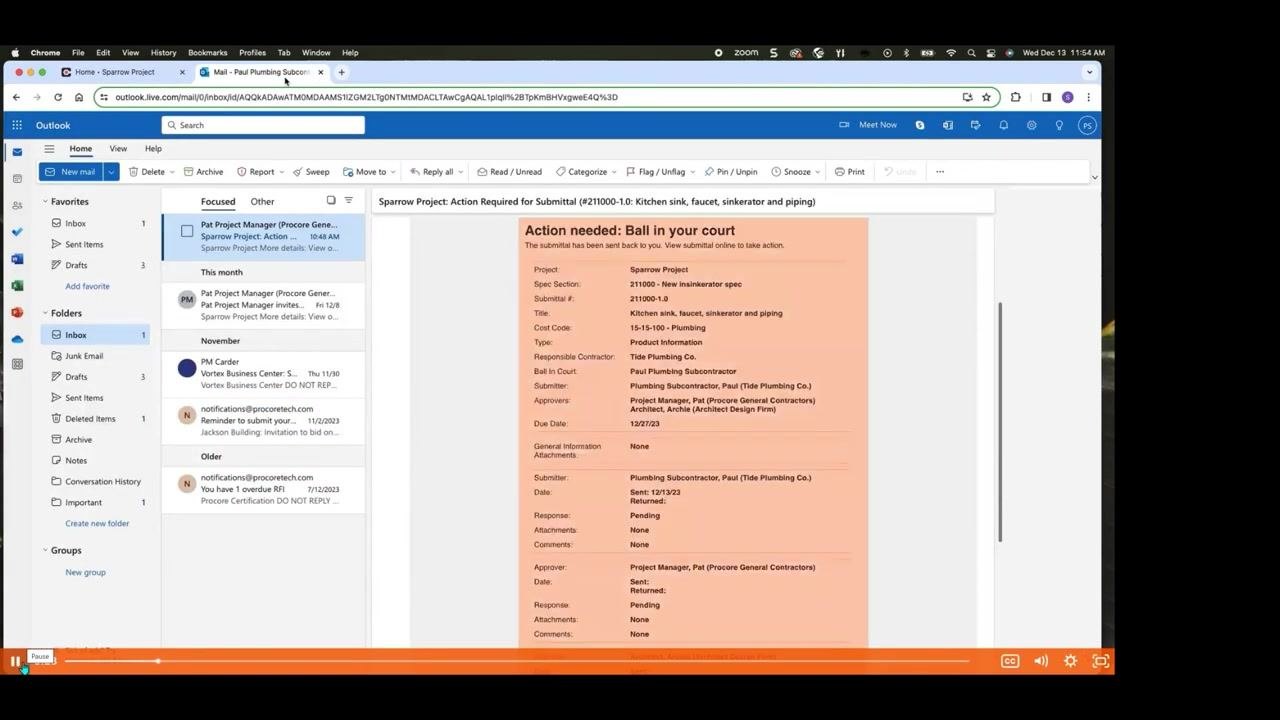The height and width of the screenshot is (720, 1280).
Task: Click the Create new folder link
Action: [97, 523]
